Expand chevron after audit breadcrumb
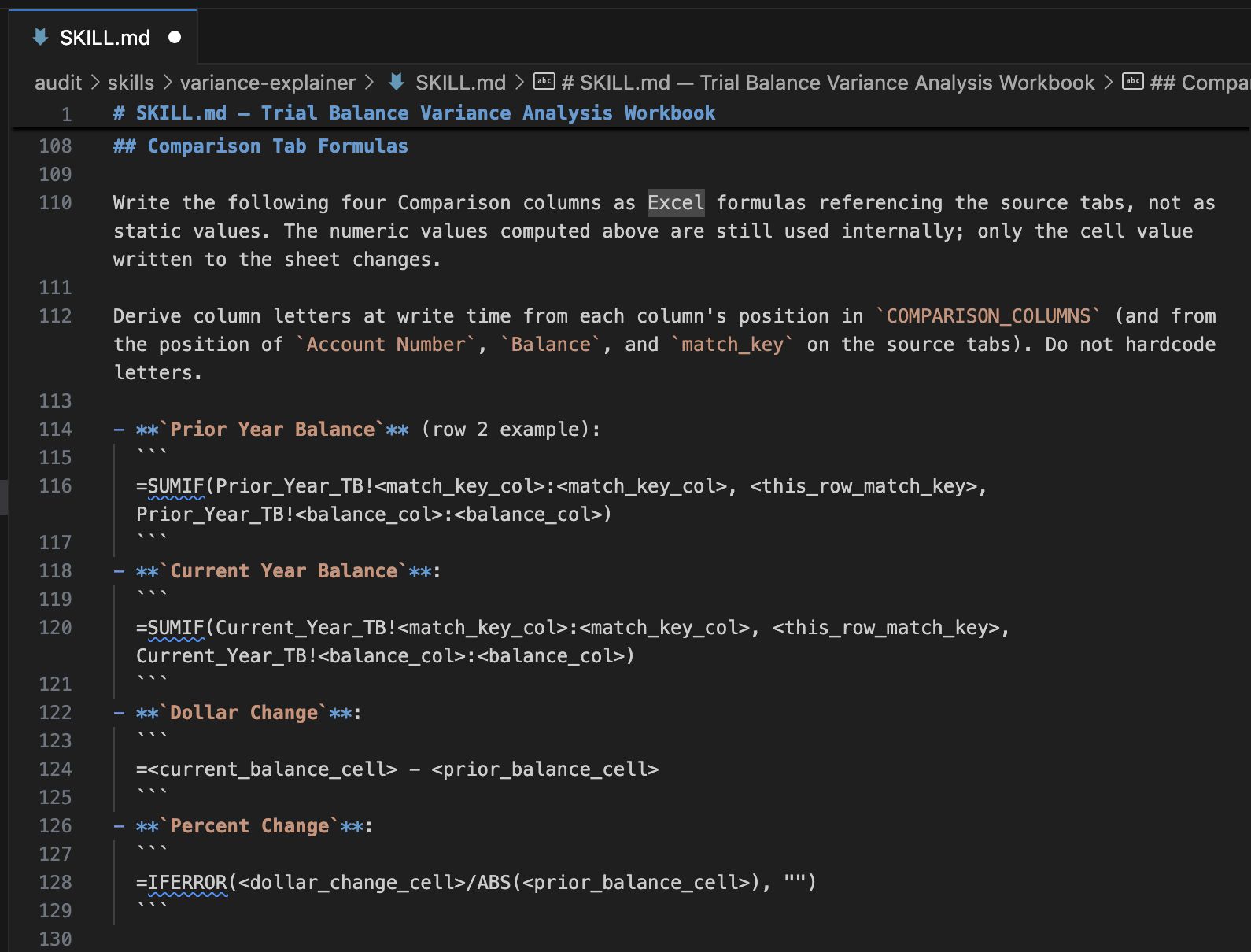This screenshot has width=1251, height=952. coord(94,83)
